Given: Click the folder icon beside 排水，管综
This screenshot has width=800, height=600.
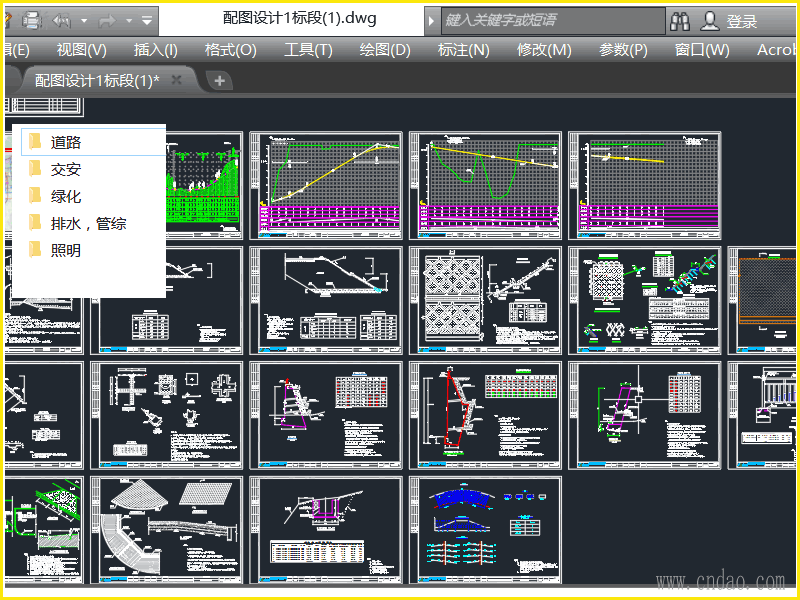Looking at the screenshot, I should (x=35, y=222).
